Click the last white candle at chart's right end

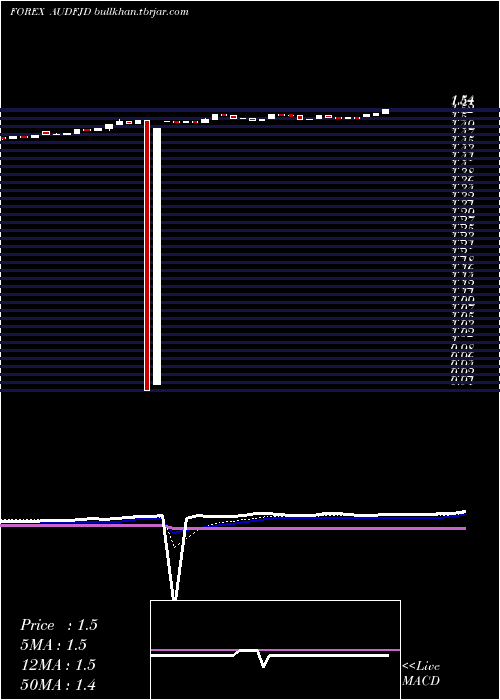point(385,111)
